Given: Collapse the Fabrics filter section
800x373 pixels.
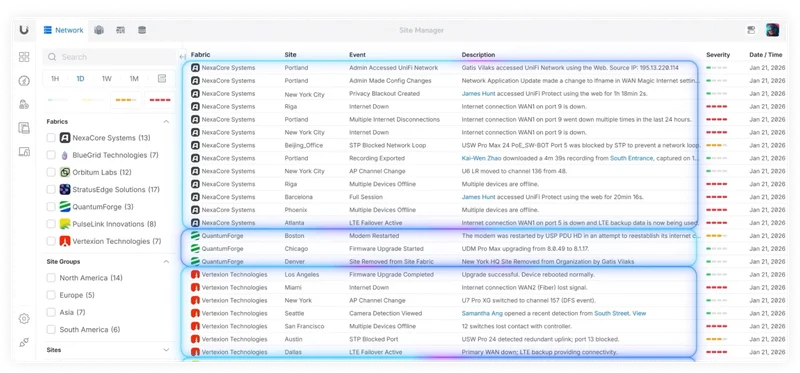Looking at the screenshot, I should pyautogui.click(x=166, y=121).
